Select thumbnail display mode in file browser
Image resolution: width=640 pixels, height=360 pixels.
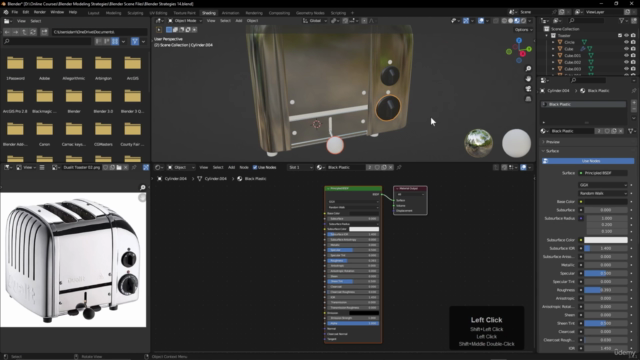115,41
